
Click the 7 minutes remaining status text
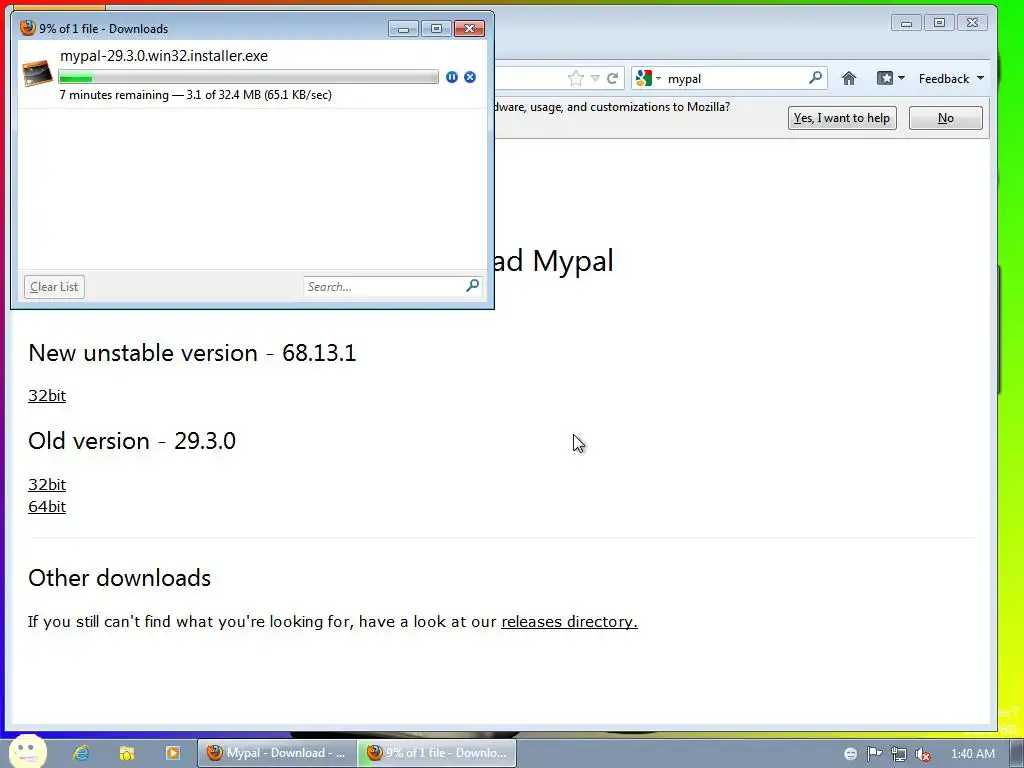(x=195, y=95)
